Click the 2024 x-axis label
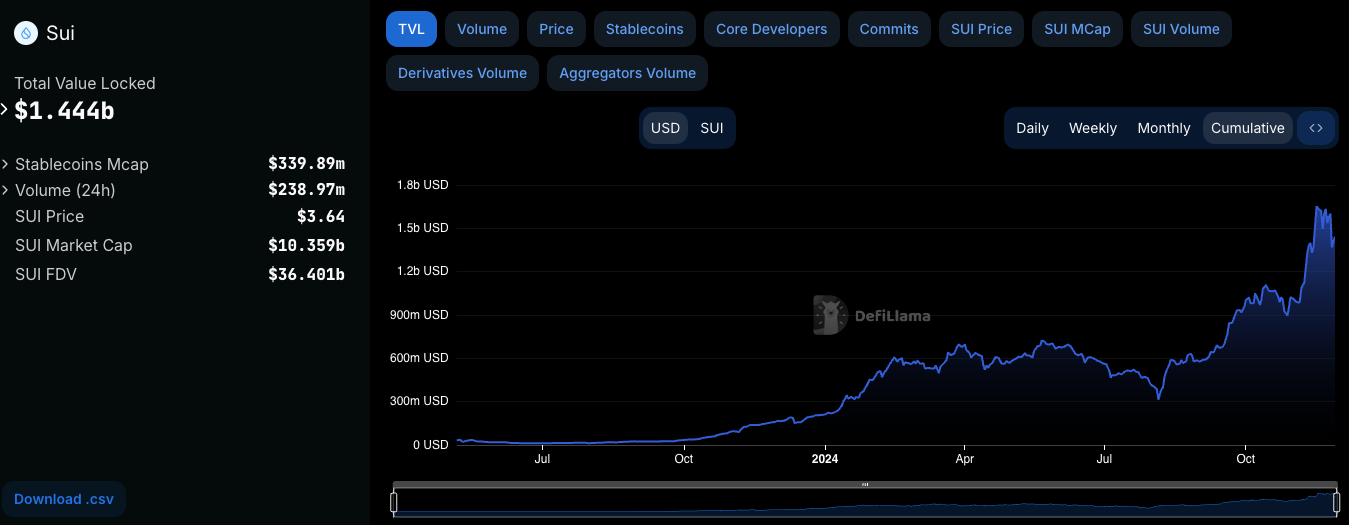 (825, 459)
